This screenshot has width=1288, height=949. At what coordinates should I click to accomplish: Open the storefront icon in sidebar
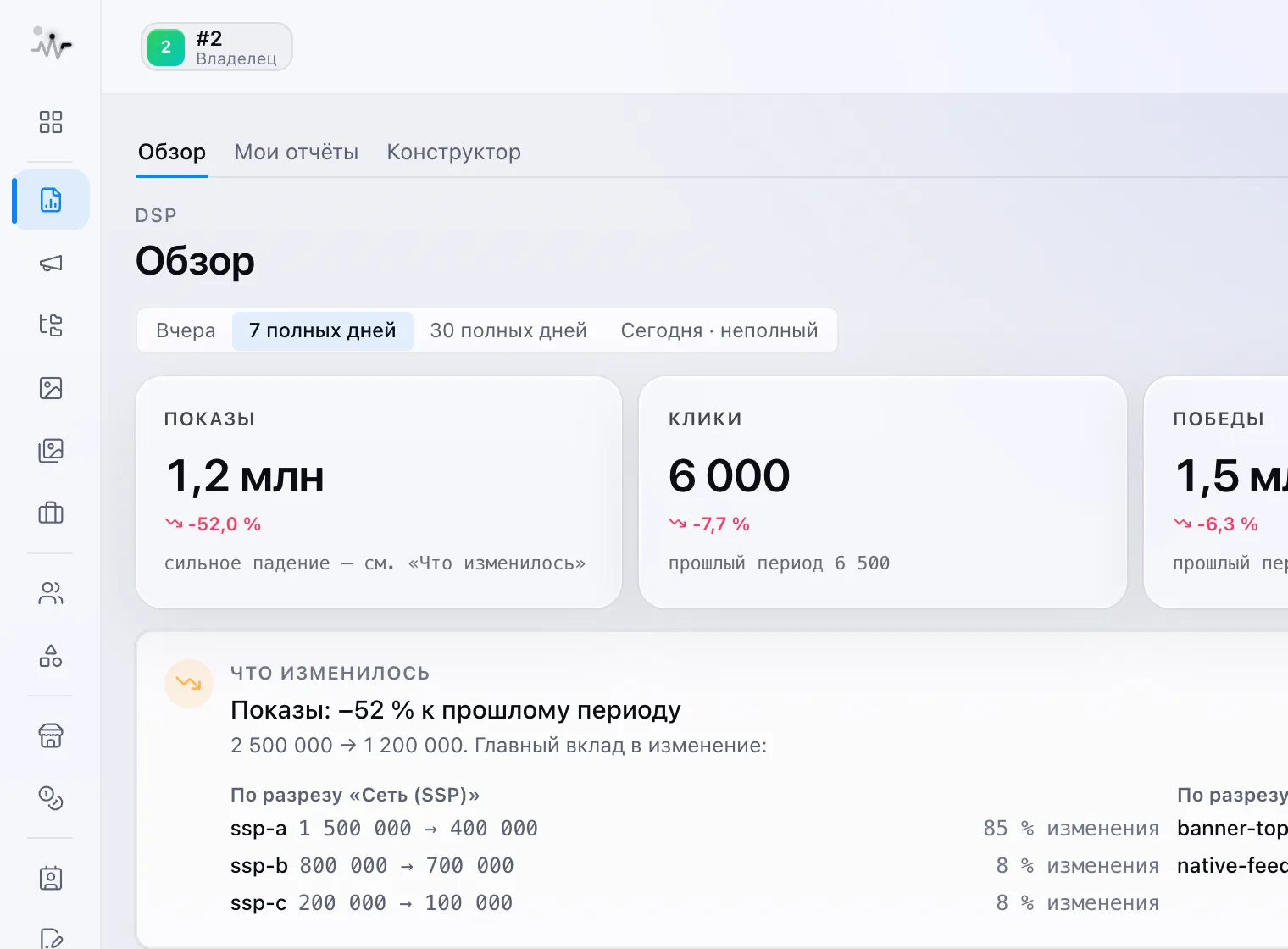(51, 735)
